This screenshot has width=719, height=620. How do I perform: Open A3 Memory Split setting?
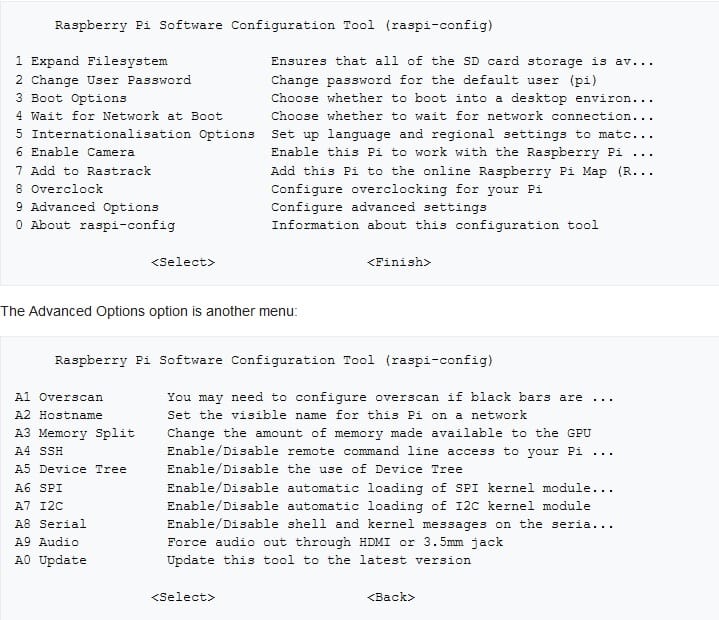[x=75, y=433]
